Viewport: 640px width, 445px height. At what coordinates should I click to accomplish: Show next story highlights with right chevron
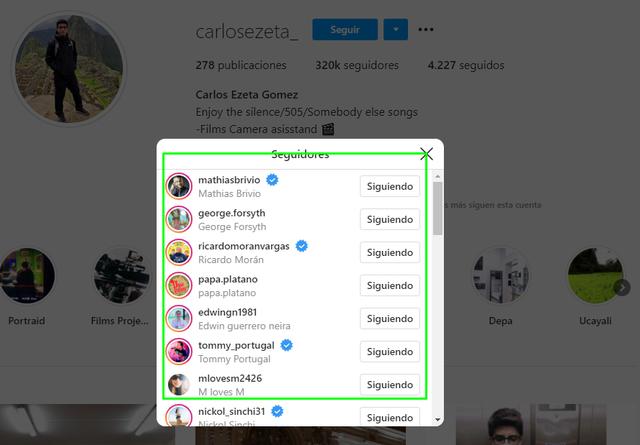point(622,288)
